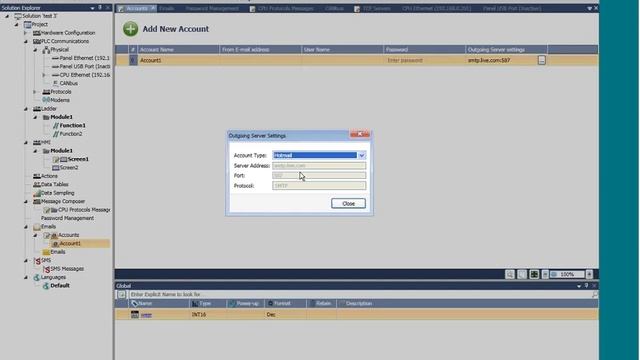Click the Languages icon in the tree
This screenshot has width=640, height=360.
pyautogui.click(x=37, y=278)
